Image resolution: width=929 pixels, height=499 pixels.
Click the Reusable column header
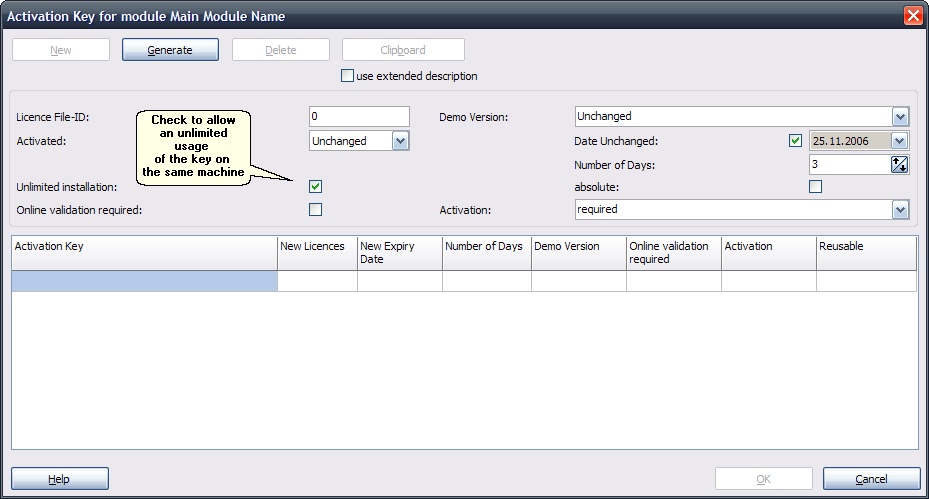pos(865,253)
